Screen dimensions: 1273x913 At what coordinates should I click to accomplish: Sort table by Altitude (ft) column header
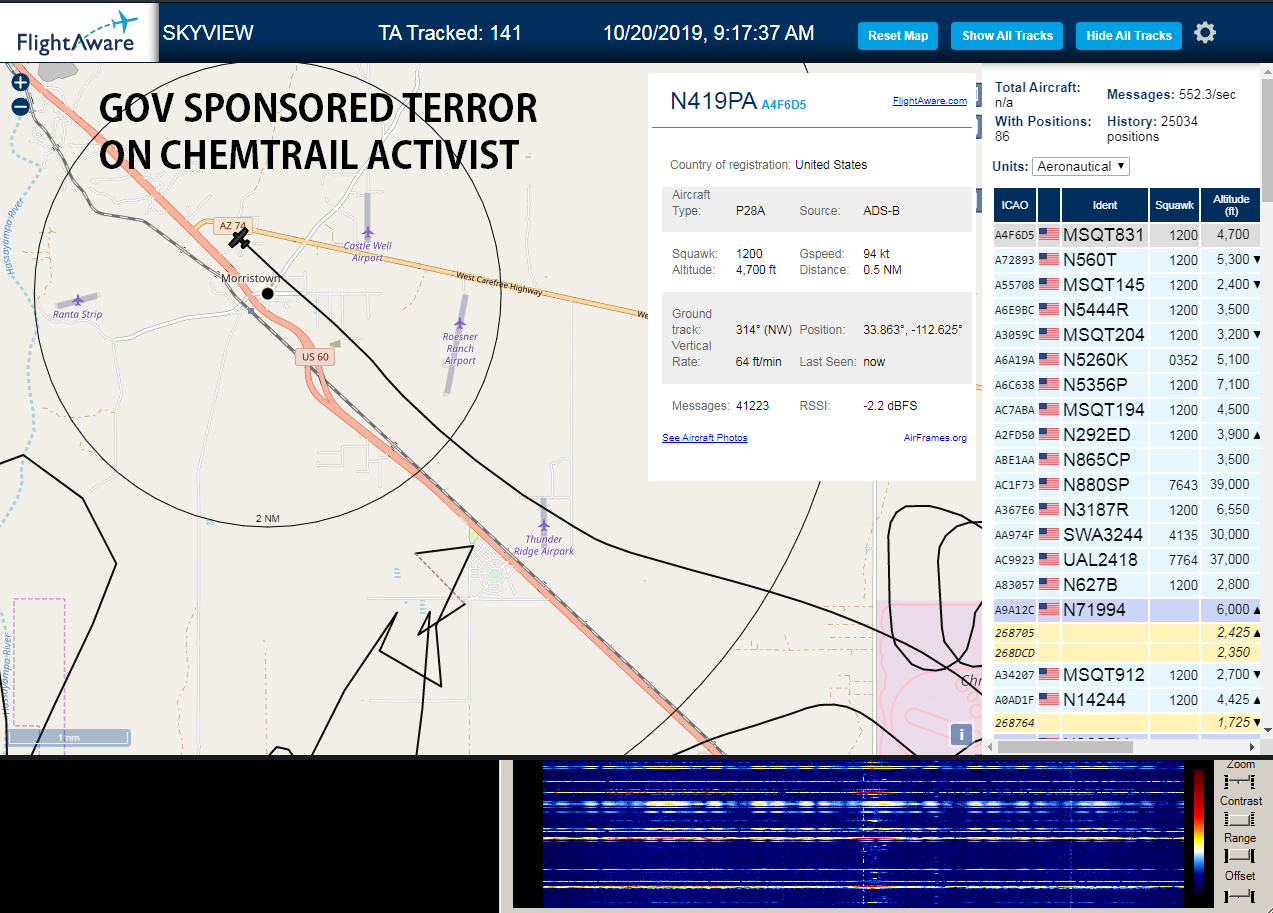click(x=1231, y=205)
